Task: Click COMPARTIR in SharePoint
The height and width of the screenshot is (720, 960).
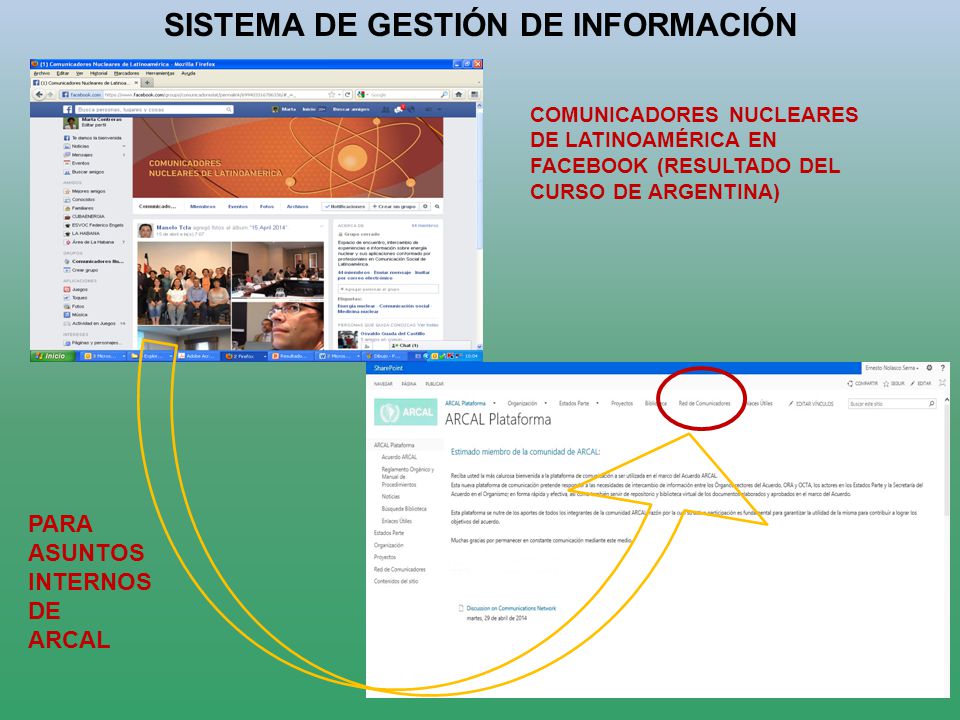Action: [x=863, y=383]
